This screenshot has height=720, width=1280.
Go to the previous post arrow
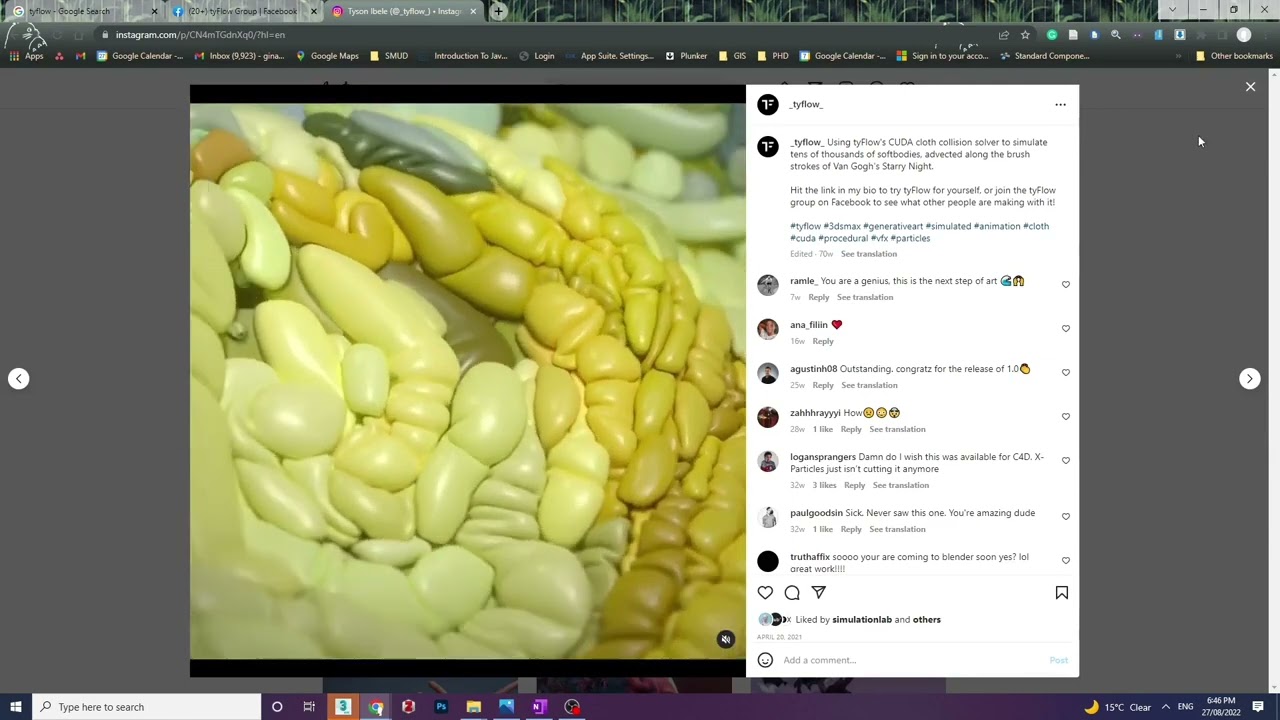coord(19,378)
